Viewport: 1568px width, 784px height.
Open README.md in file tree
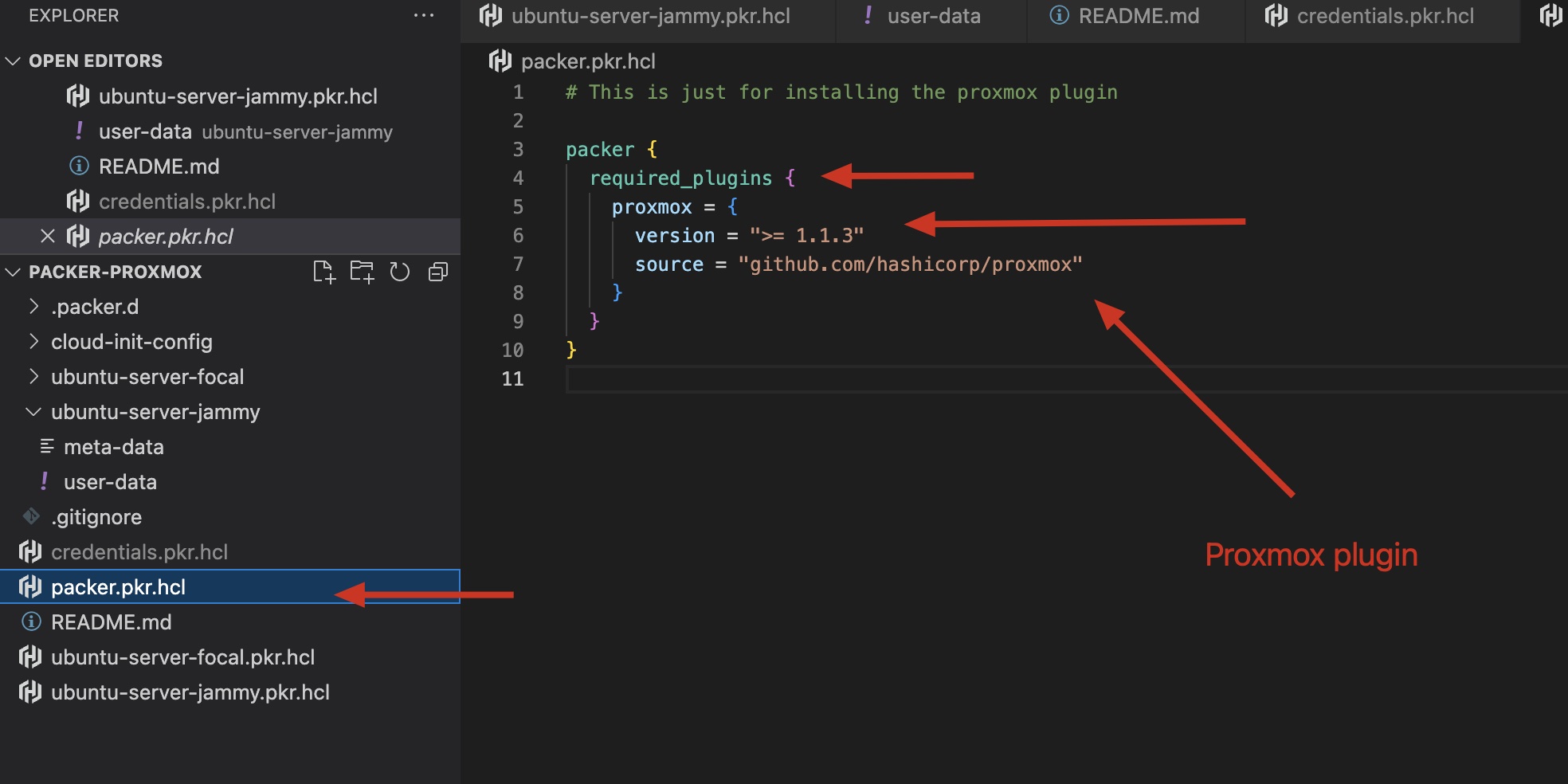tap(230, 622)
